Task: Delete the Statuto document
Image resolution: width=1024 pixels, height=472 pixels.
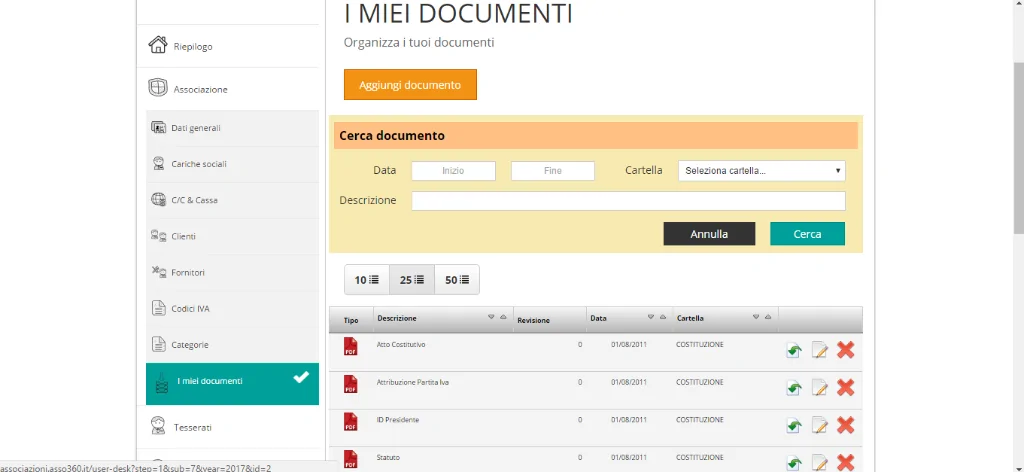Action: click(x=846, y=464)
